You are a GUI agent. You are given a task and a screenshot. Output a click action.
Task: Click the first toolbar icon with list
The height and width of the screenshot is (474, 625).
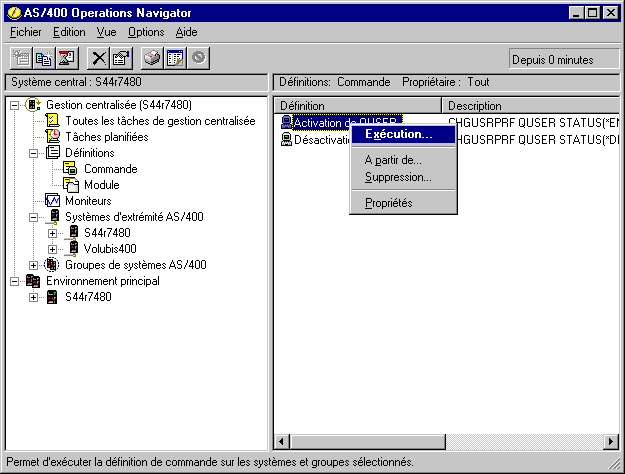pos(21,58)
